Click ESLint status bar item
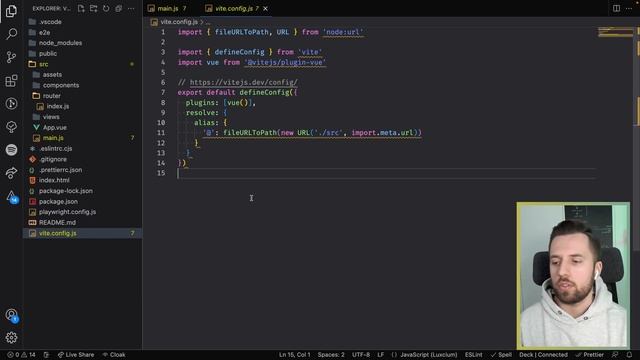Screen dimensions: 640x360 [473, 355]
